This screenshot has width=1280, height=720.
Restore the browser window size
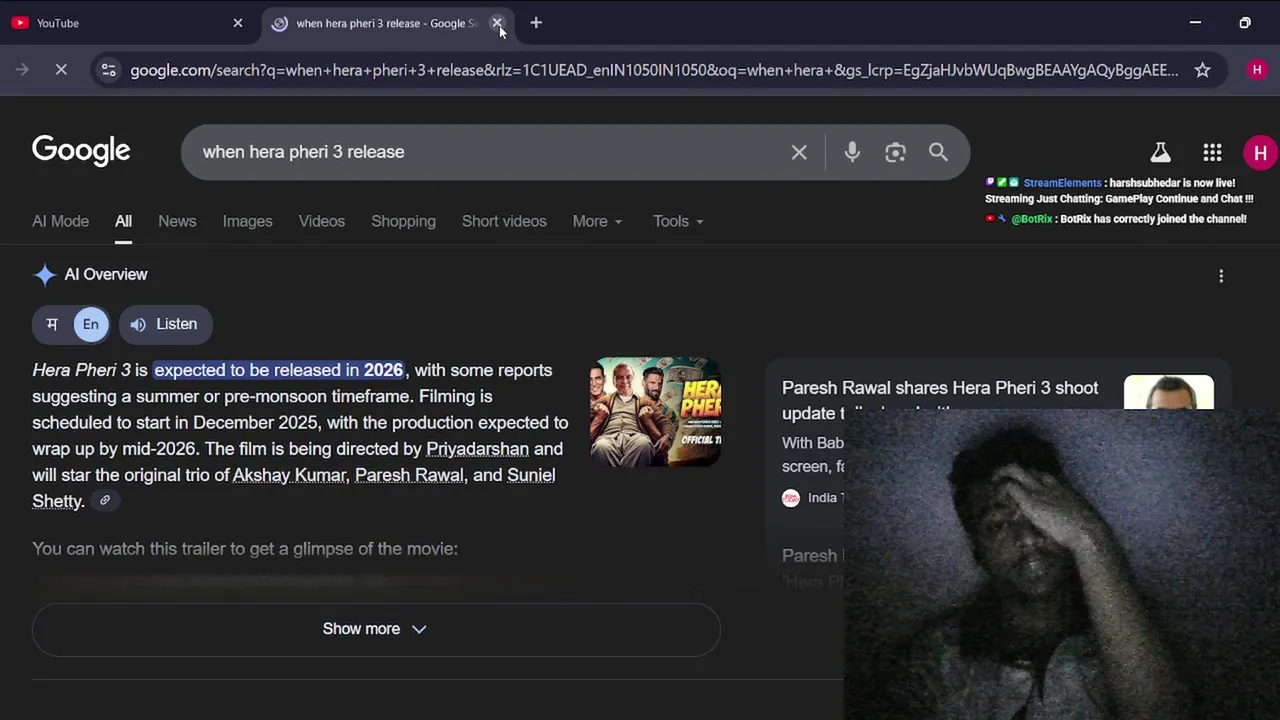(x=1245, y=22)
